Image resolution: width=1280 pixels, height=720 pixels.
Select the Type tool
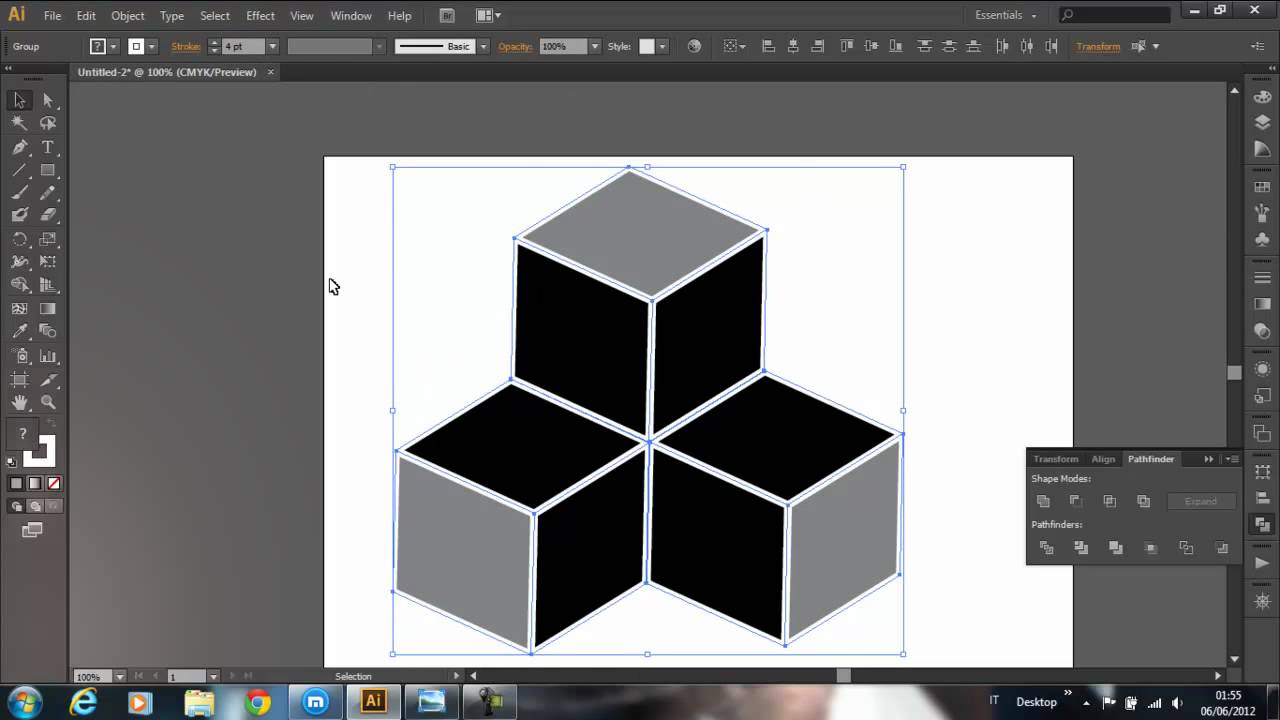47,147
